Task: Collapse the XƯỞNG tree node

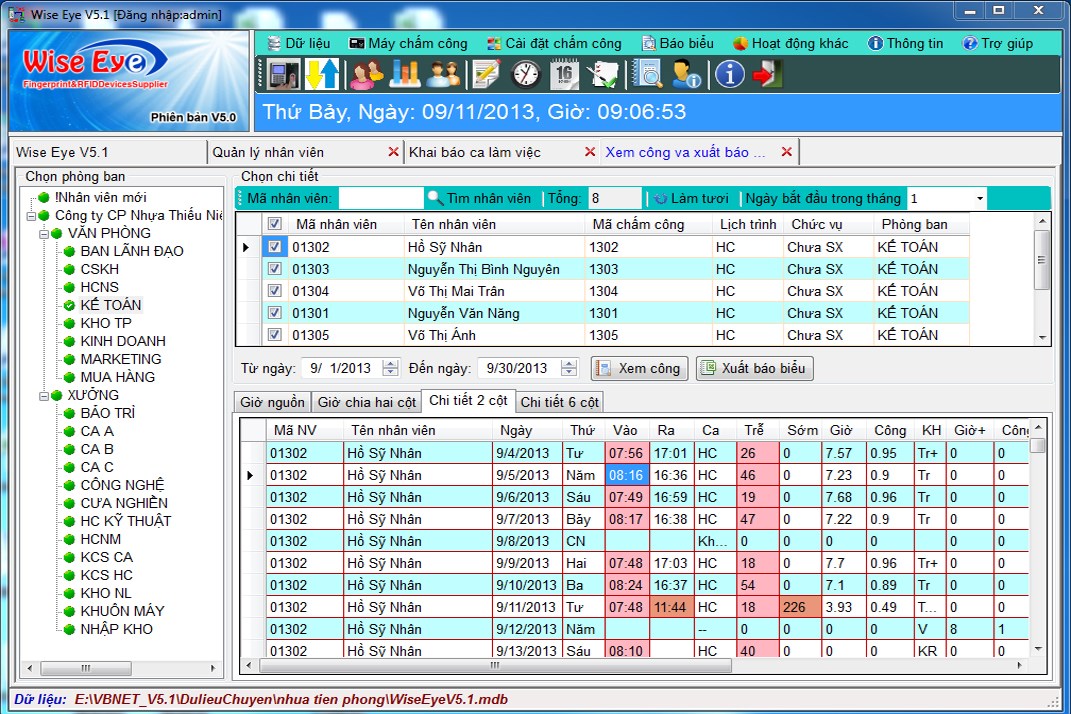Action: point(44,396)
